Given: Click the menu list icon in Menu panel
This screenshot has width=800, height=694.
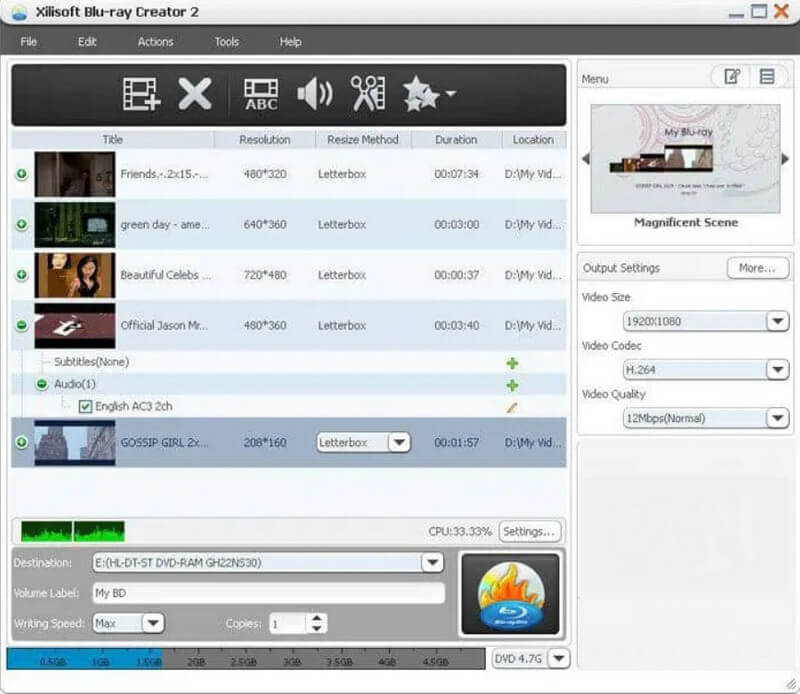Looking at the screenshot, I should pyautogui.click(x=767, y=77).
